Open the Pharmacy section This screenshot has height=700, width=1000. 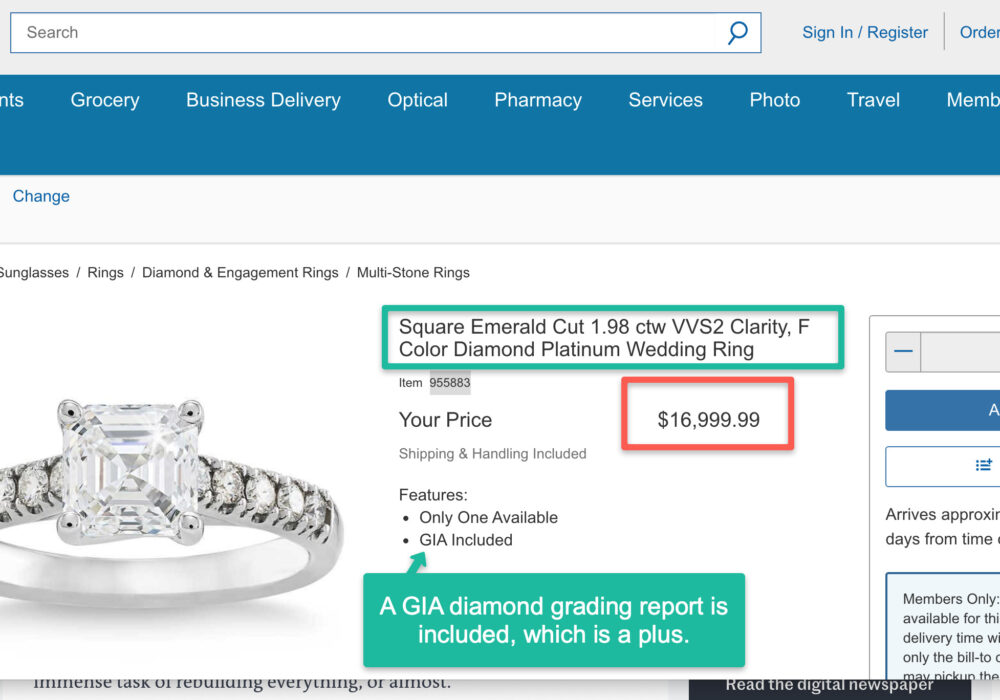(x=538, y=100)
